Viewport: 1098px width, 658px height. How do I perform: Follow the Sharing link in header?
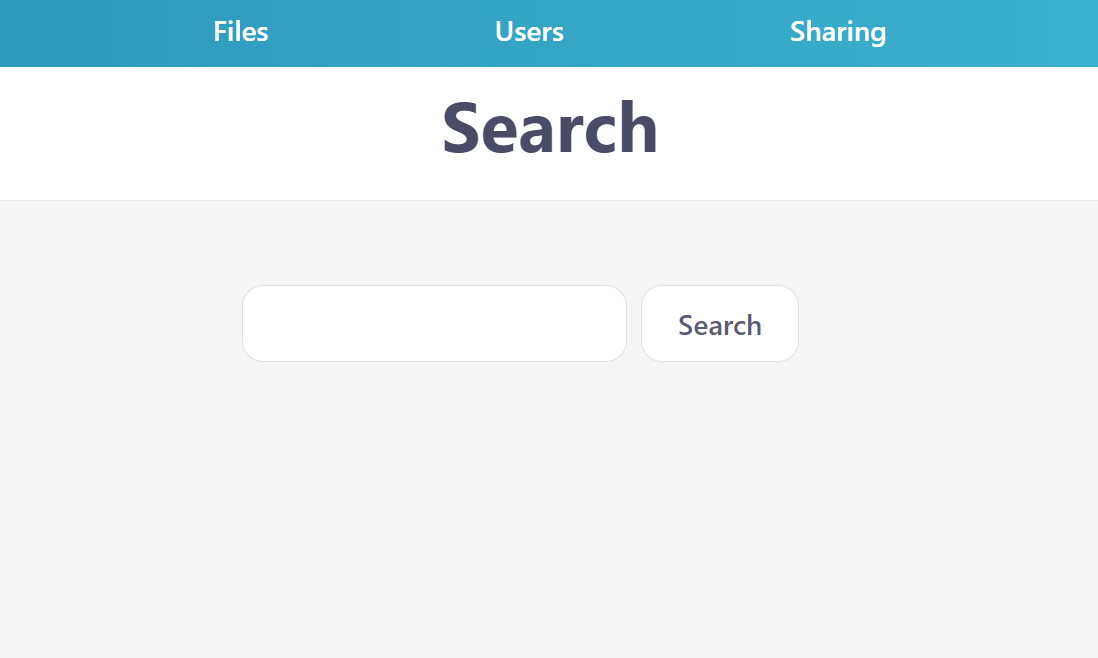(x=838, y=32)
